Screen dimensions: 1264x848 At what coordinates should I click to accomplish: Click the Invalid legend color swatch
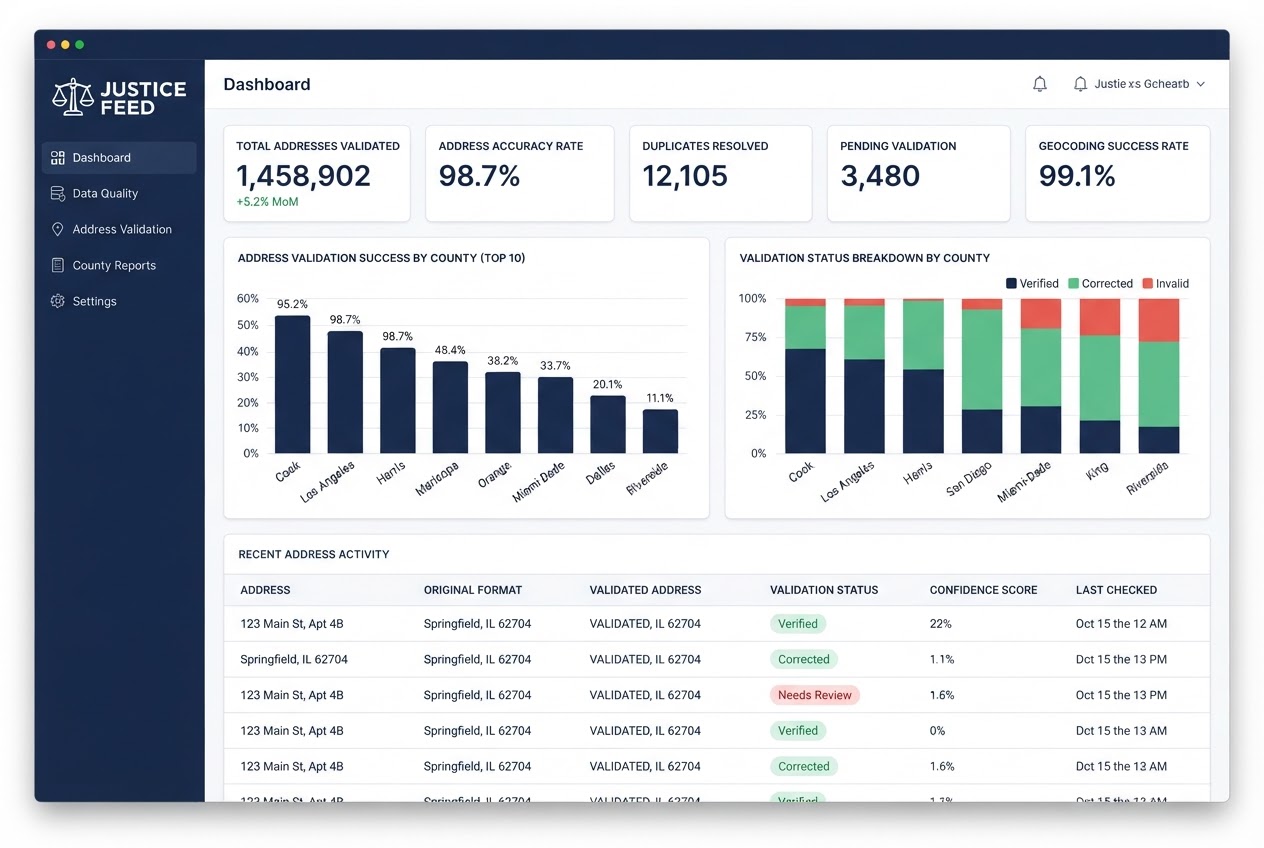[x=1147, y=284]
